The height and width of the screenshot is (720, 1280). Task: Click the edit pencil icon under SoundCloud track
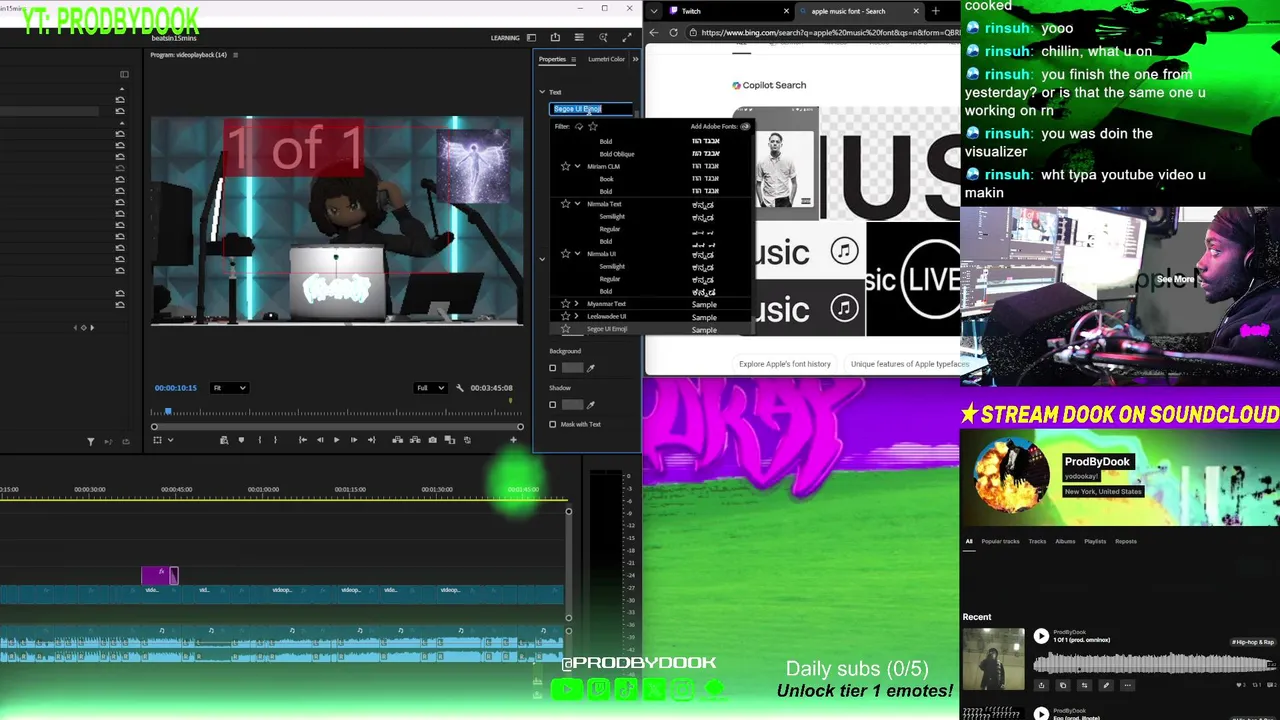(x=1106, y=685)
